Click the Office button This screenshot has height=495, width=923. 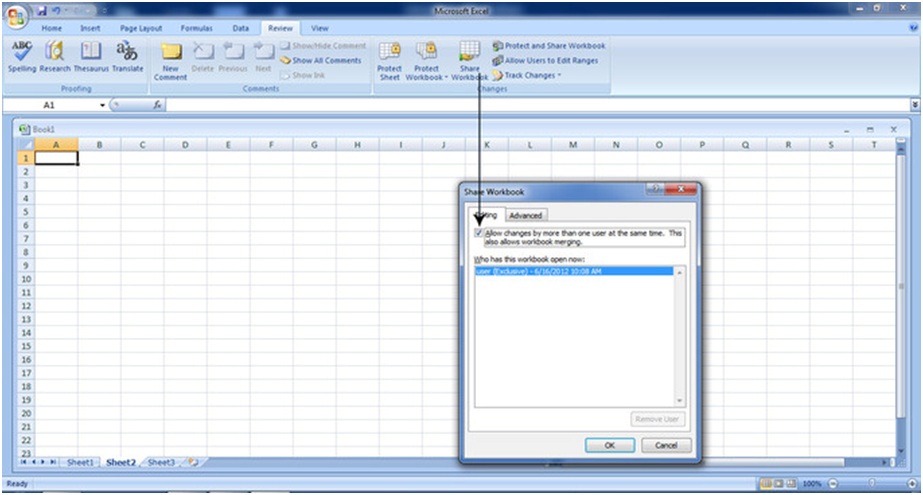15,14
